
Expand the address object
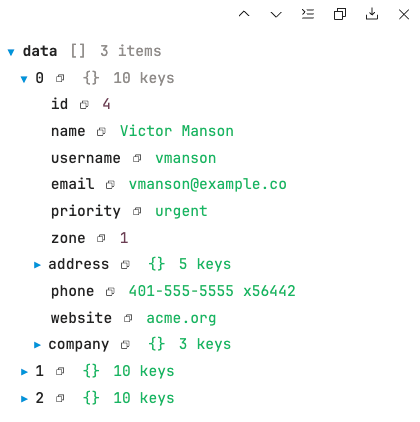(x=37, y=265)
